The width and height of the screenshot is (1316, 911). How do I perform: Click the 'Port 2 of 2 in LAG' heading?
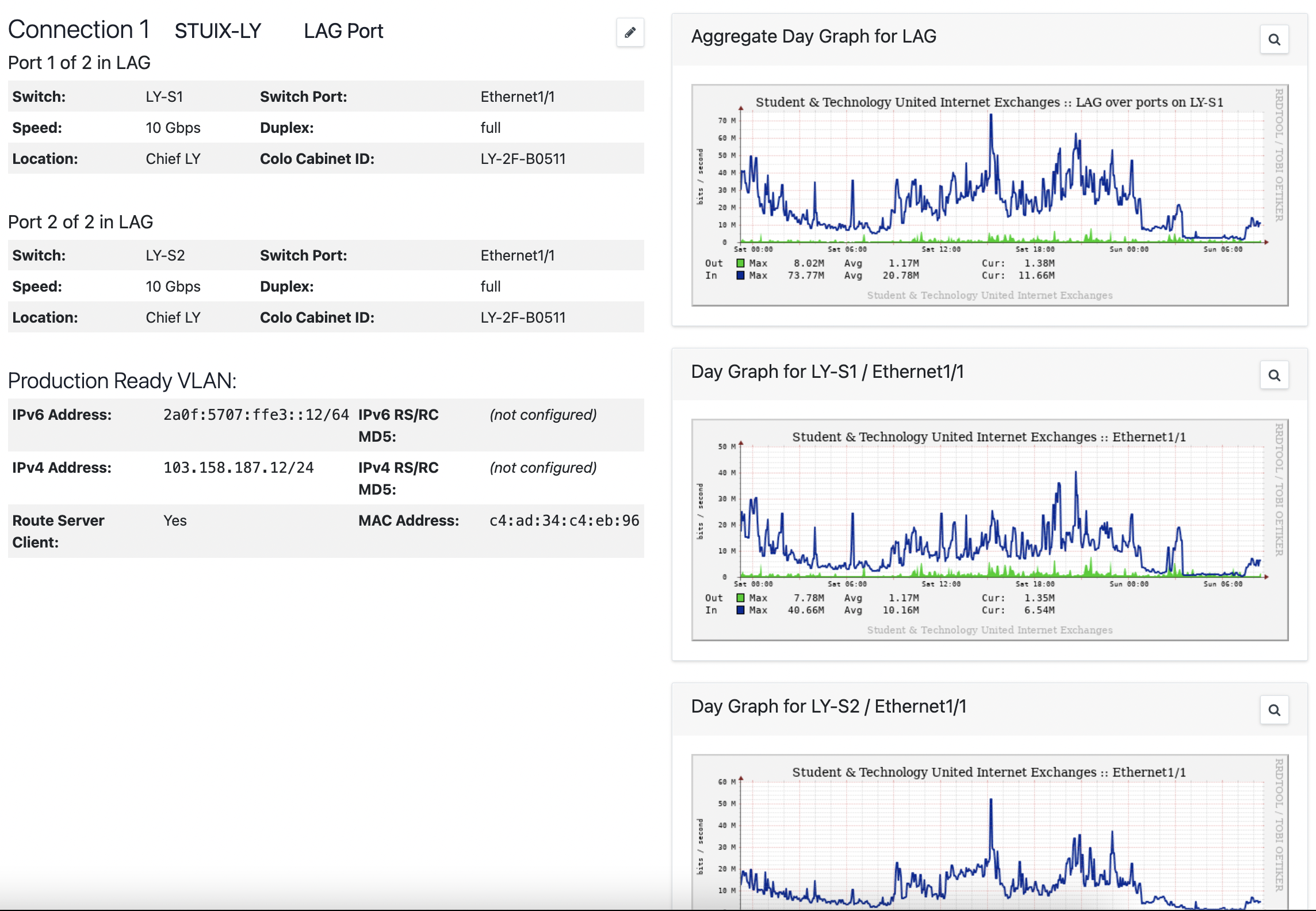click(81, 222)
